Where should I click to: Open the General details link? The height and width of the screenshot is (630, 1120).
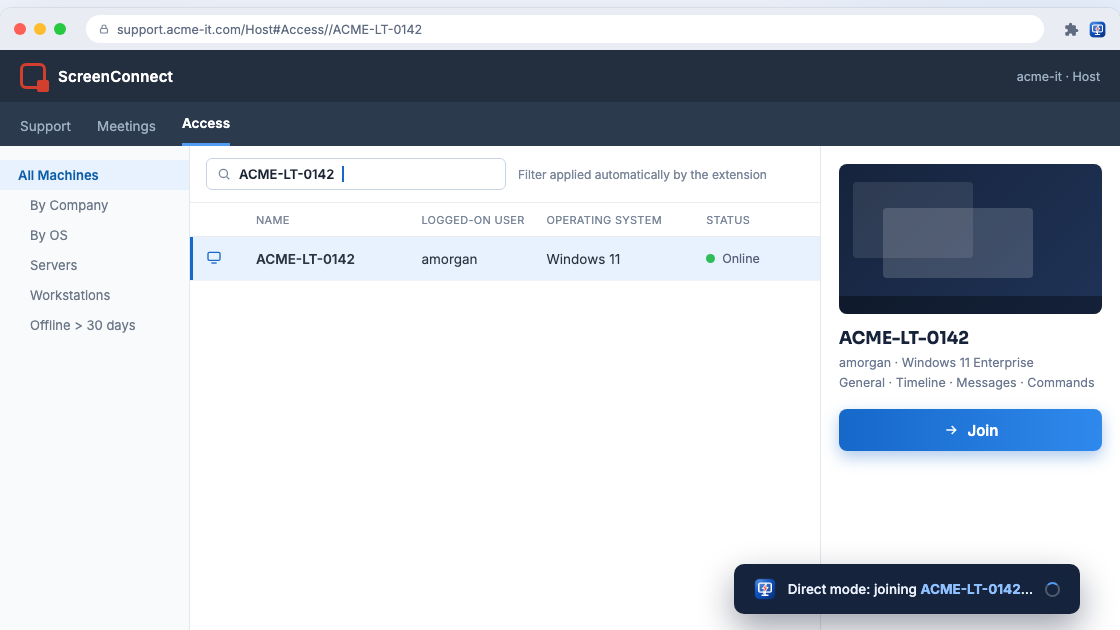point(861,383)
